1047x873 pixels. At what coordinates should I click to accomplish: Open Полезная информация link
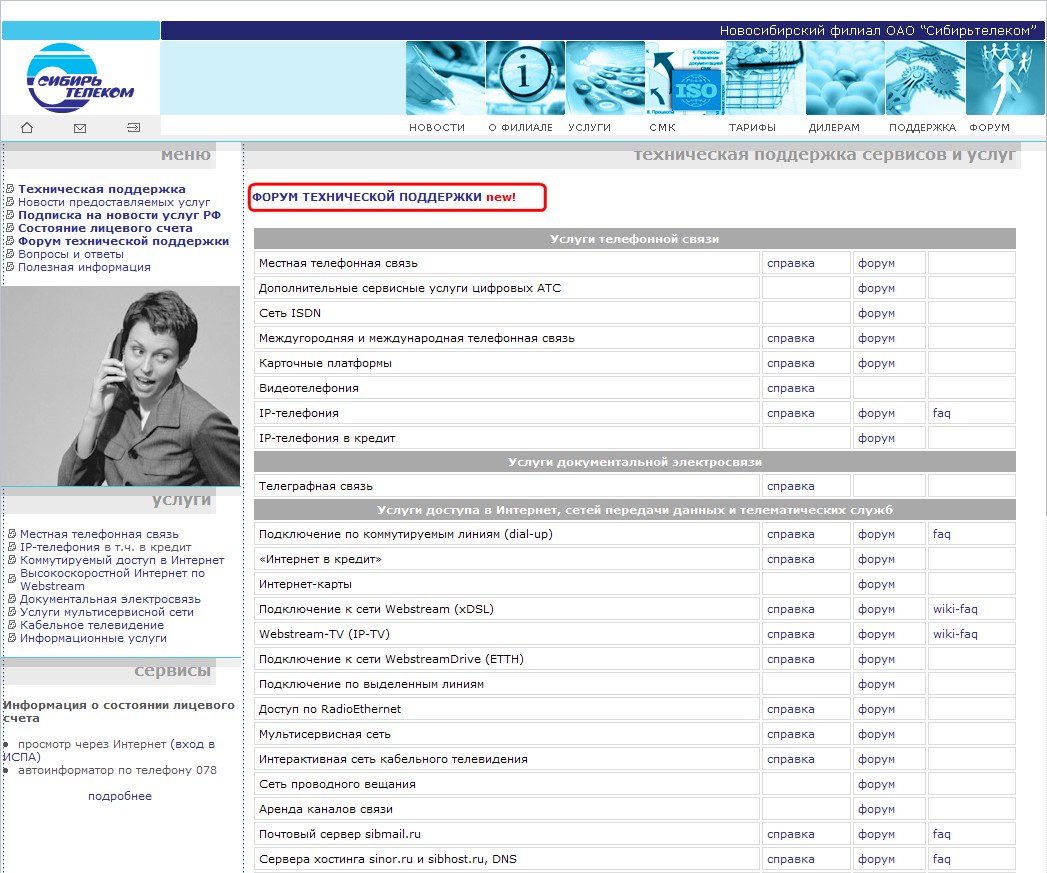tap(84, 267)
